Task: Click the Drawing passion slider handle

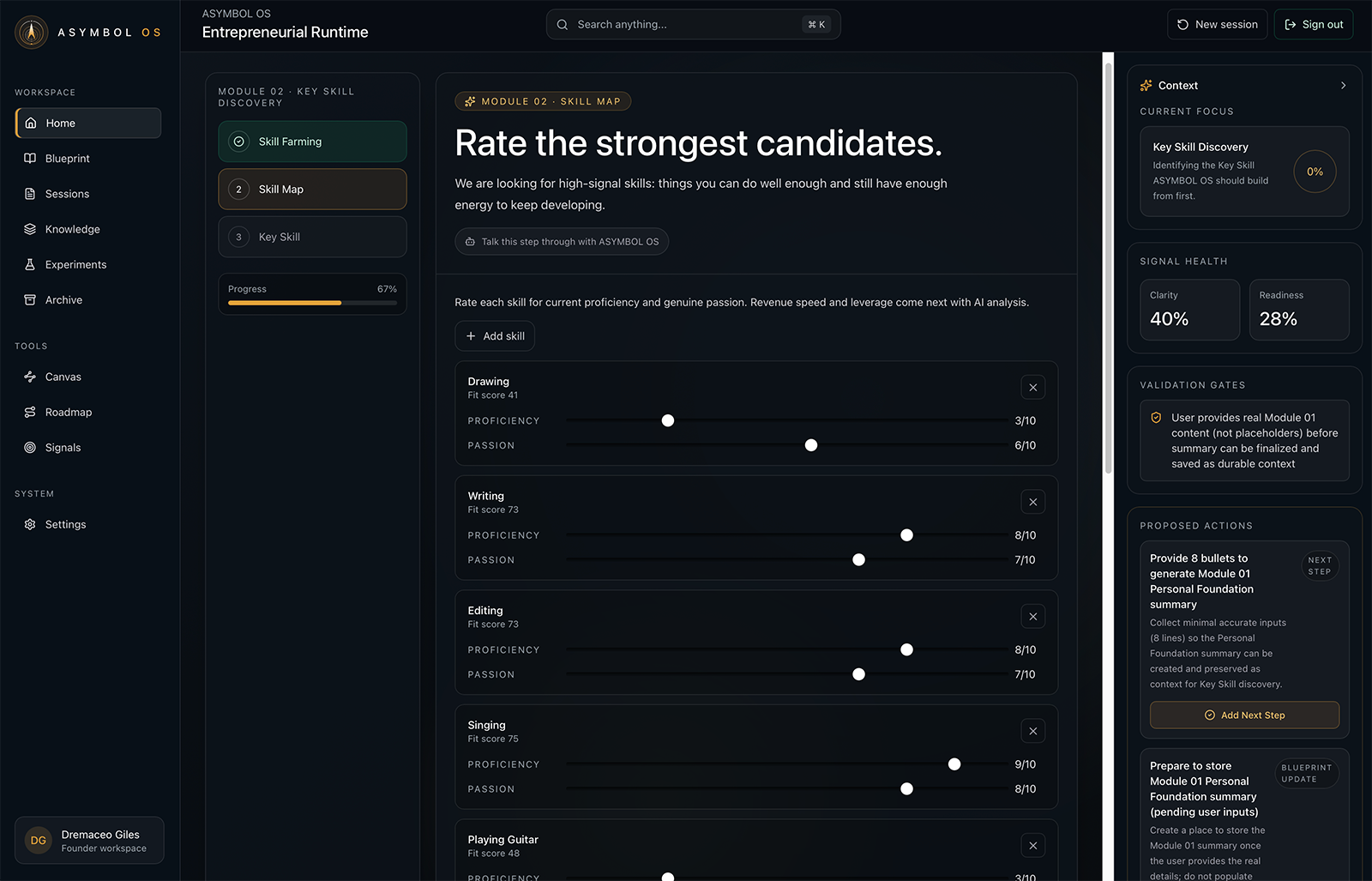Action: pyautogui.click(x=811, y=445)
